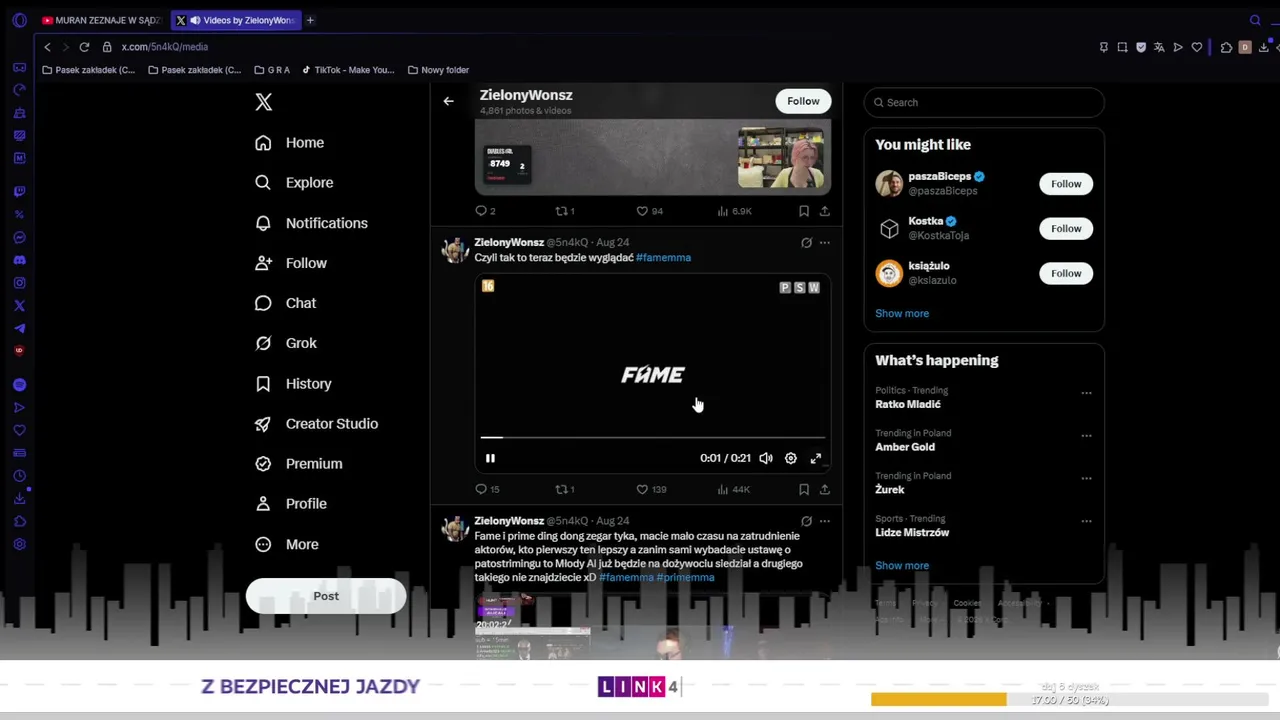Share the post with 94 likes
The width and height of the screenshot is (1280, 720).
pyautogui.click(x=824, y=211)
